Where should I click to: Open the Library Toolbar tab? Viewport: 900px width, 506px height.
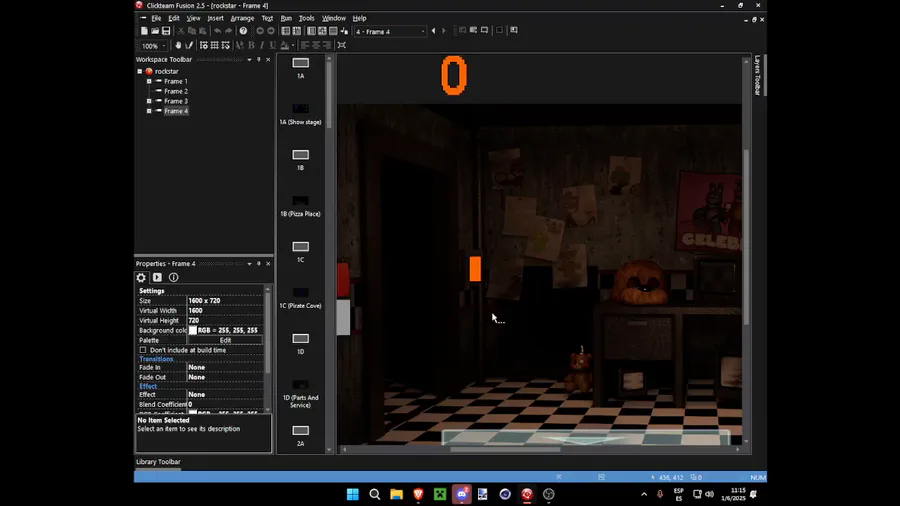[158, 462]
